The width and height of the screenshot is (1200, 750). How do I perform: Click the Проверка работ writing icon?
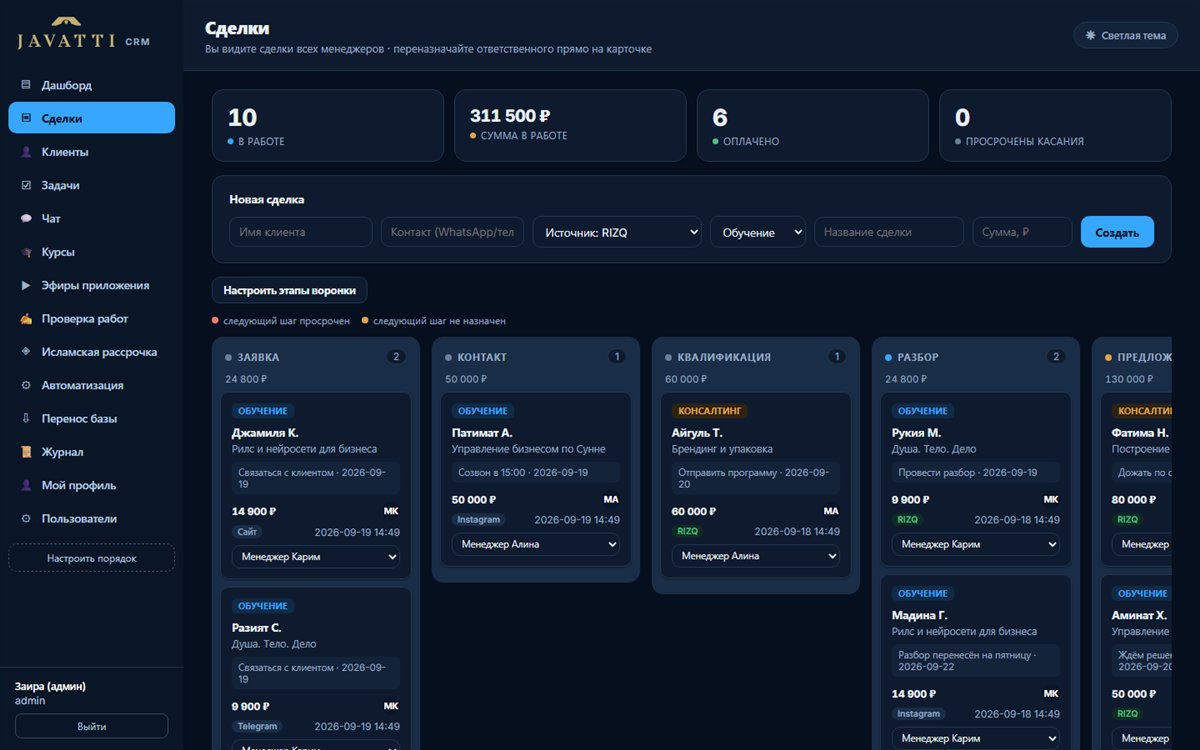(26, 319)
